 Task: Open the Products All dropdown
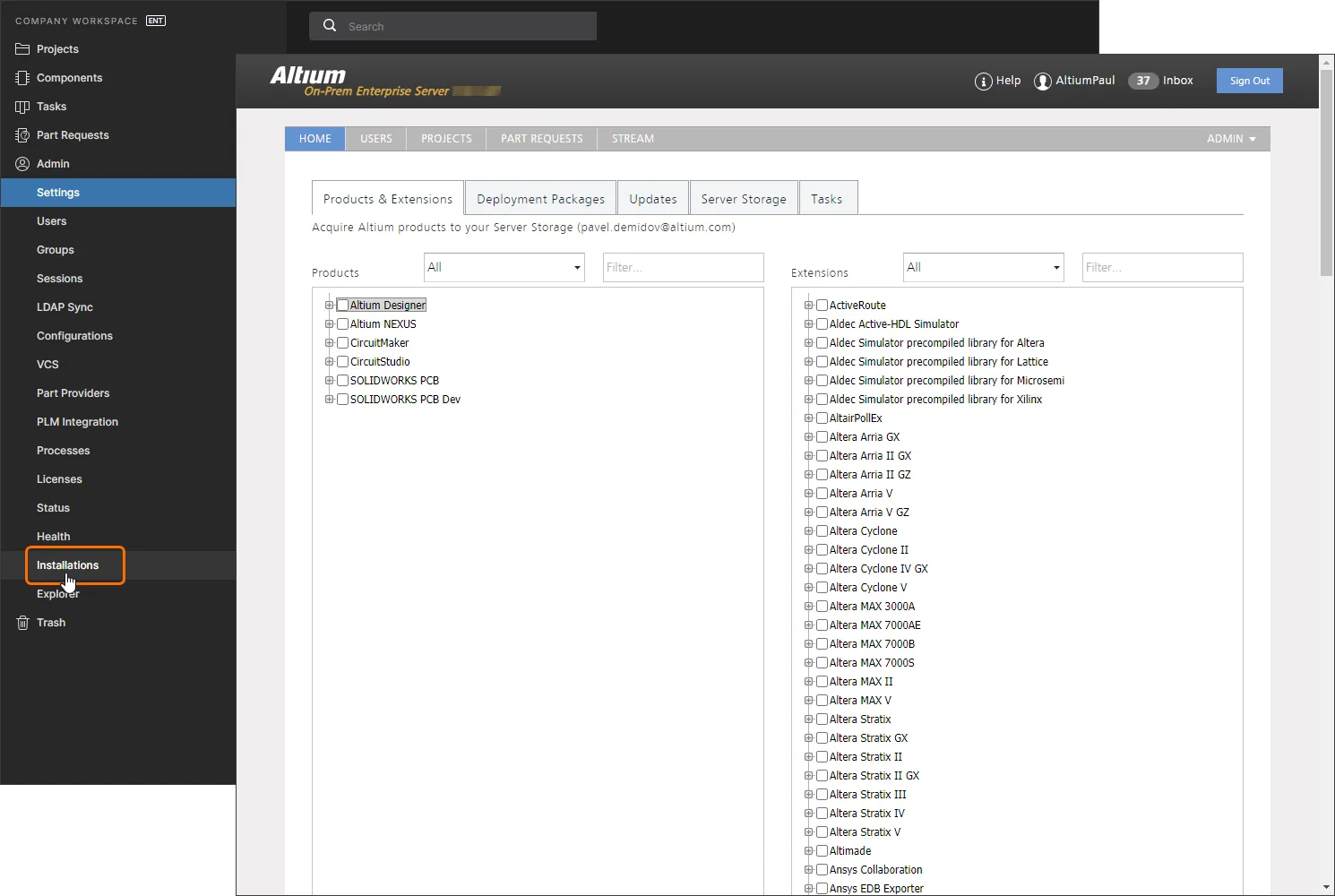pos(504,267)
